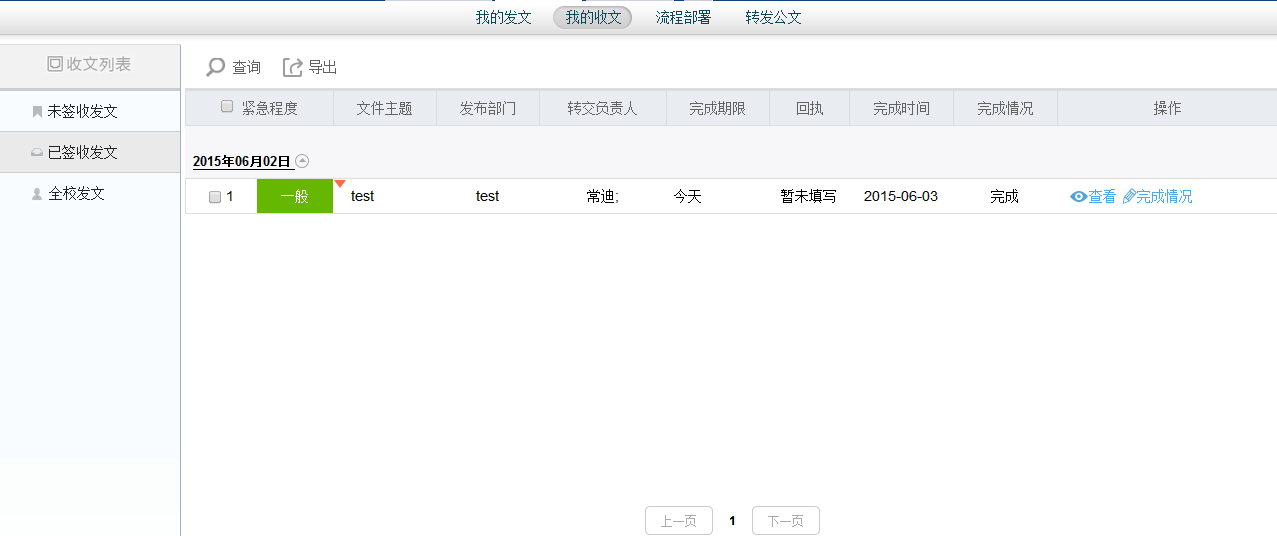Open the 查看 view link
The width and height of the screenshot is (1277, 536).
1102,197
